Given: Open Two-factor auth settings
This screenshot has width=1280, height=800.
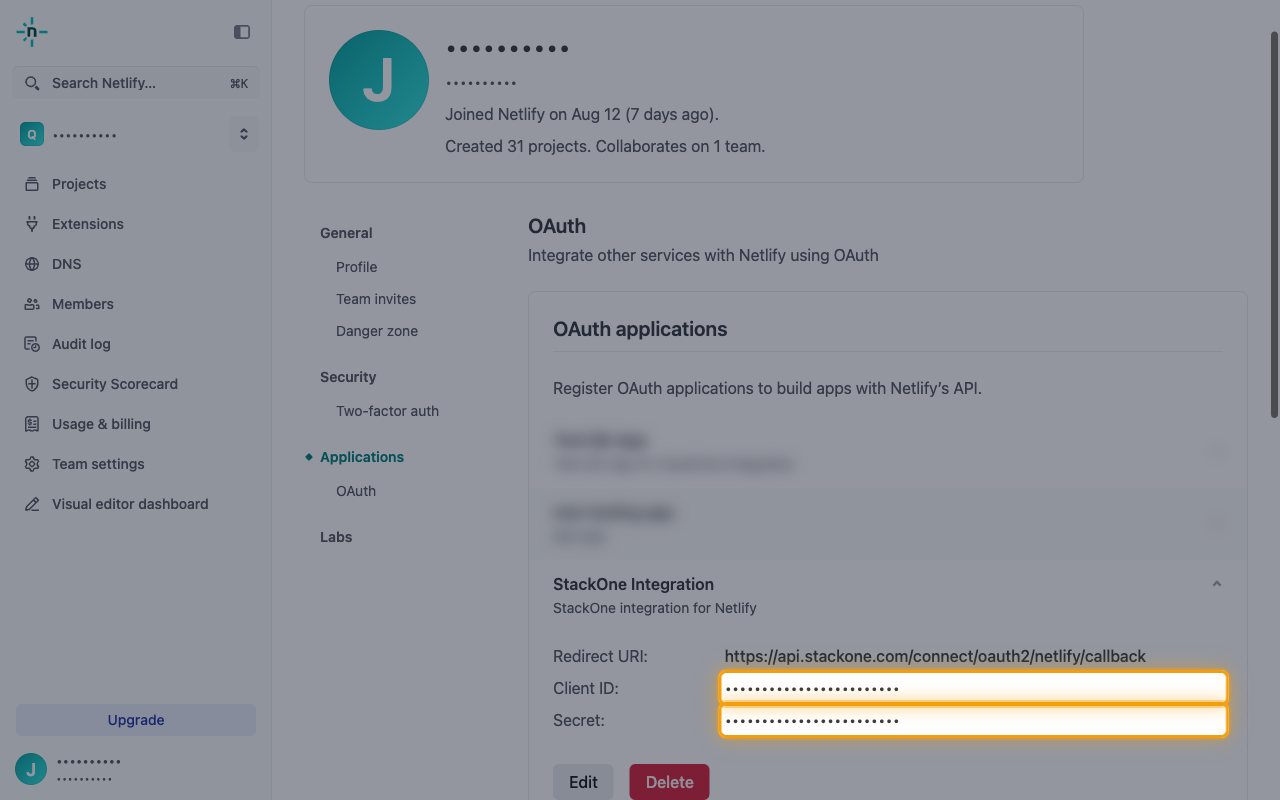Looking at the screenshot, I should 387,411.
